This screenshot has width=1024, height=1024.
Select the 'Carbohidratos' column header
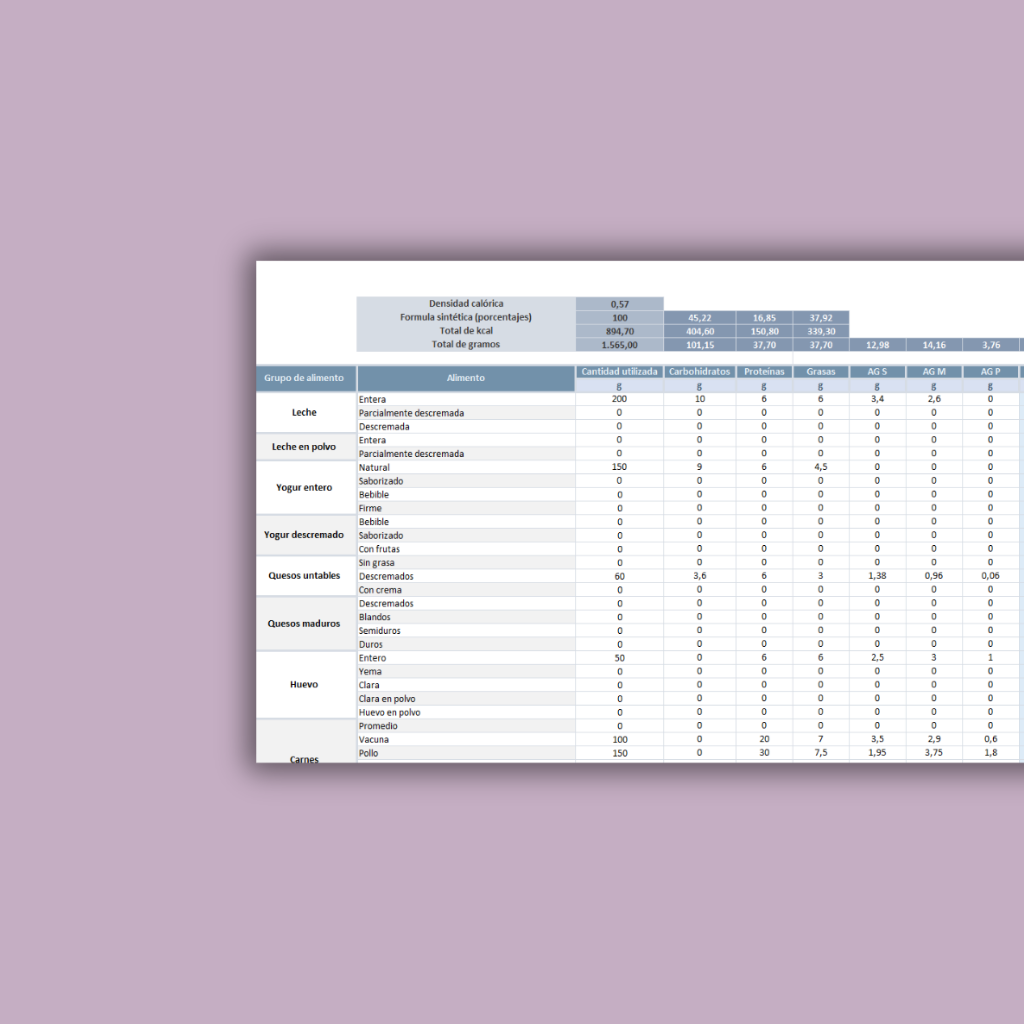699,372
